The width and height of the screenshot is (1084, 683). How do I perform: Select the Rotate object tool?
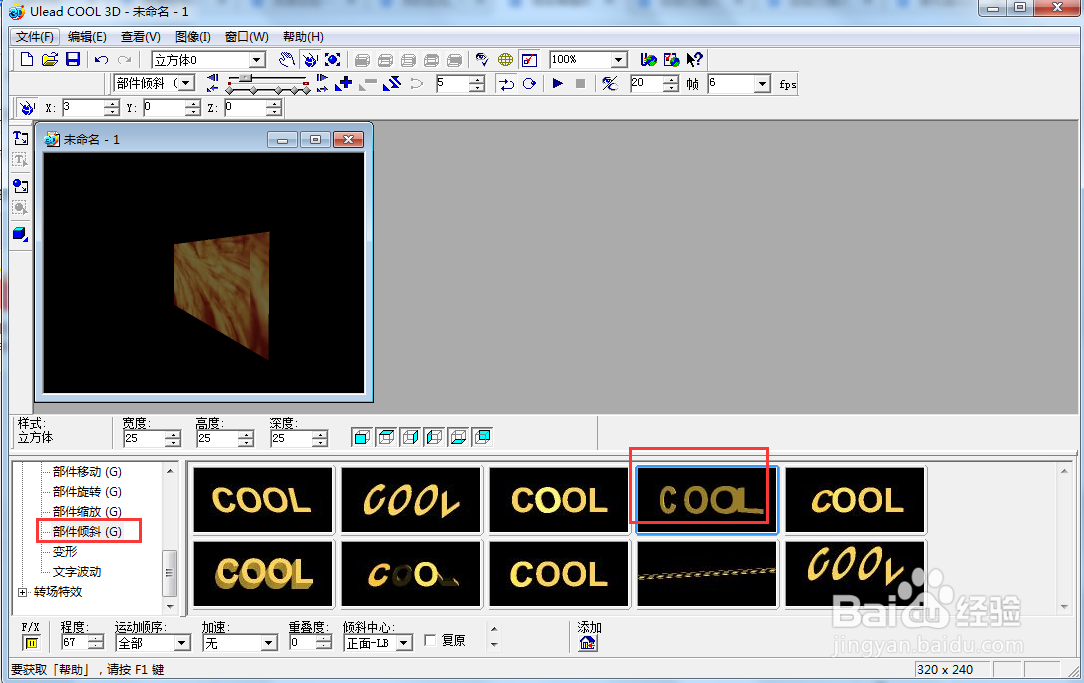pyautogui.click(x=310, y=59)
